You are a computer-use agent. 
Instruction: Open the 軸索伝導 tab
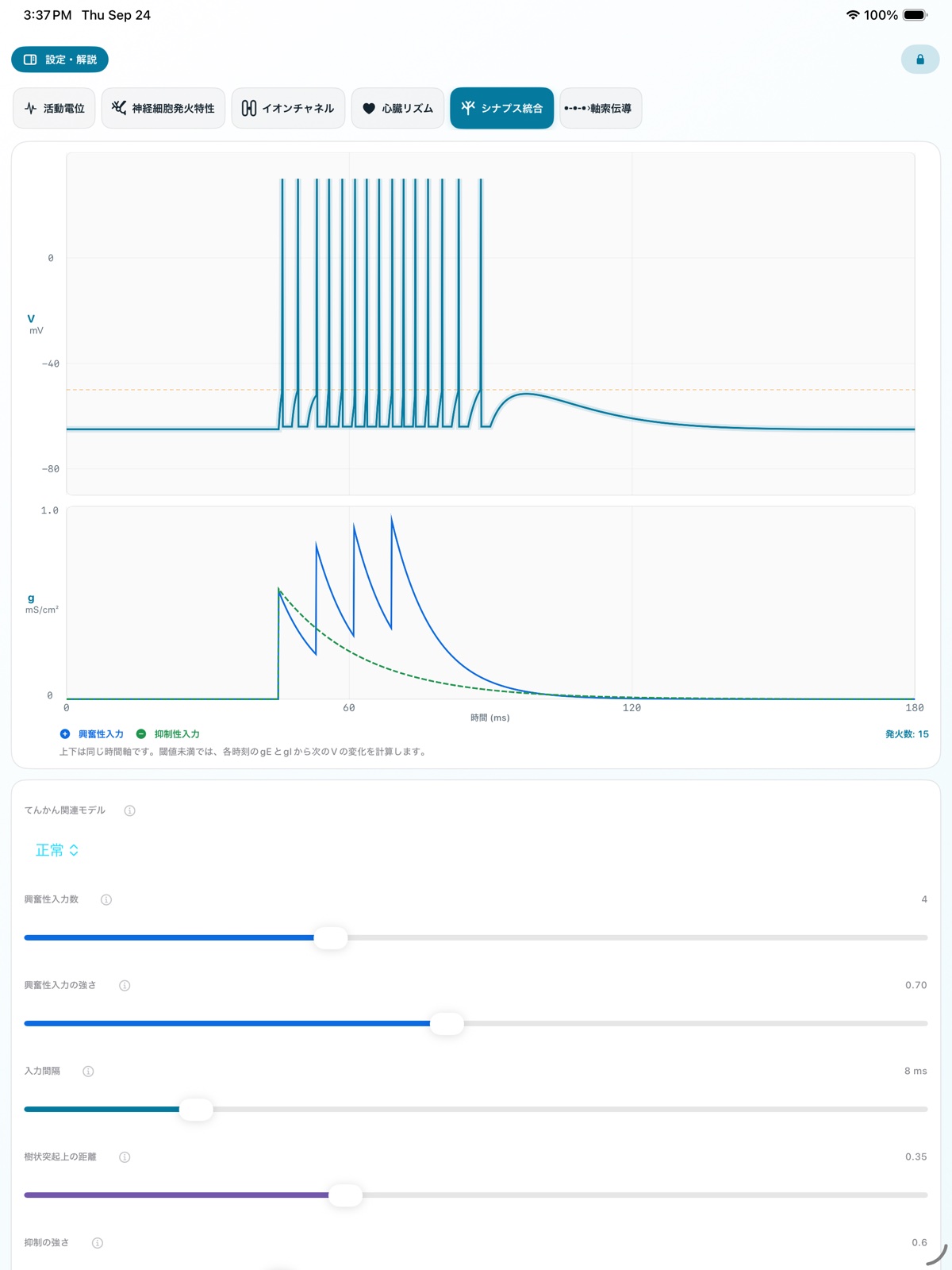[601, 108]
